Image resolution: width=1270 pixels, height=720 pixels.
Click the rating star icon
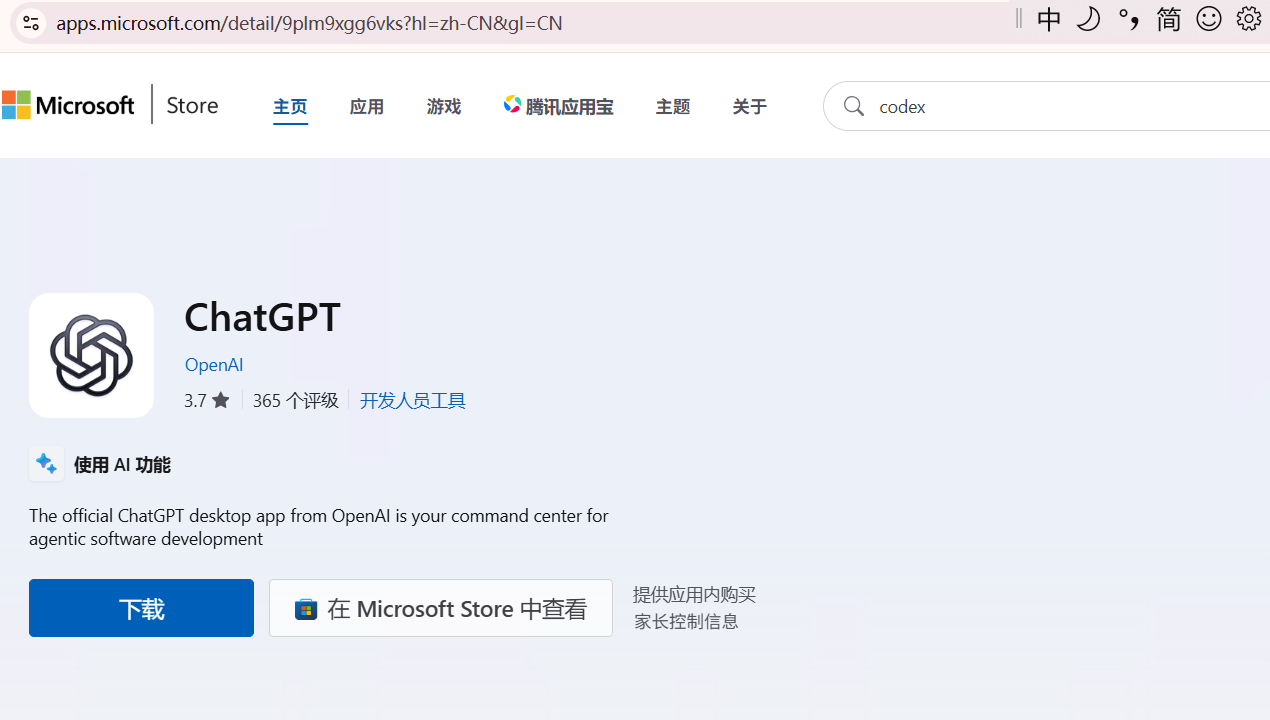click(x=221, y=400)
